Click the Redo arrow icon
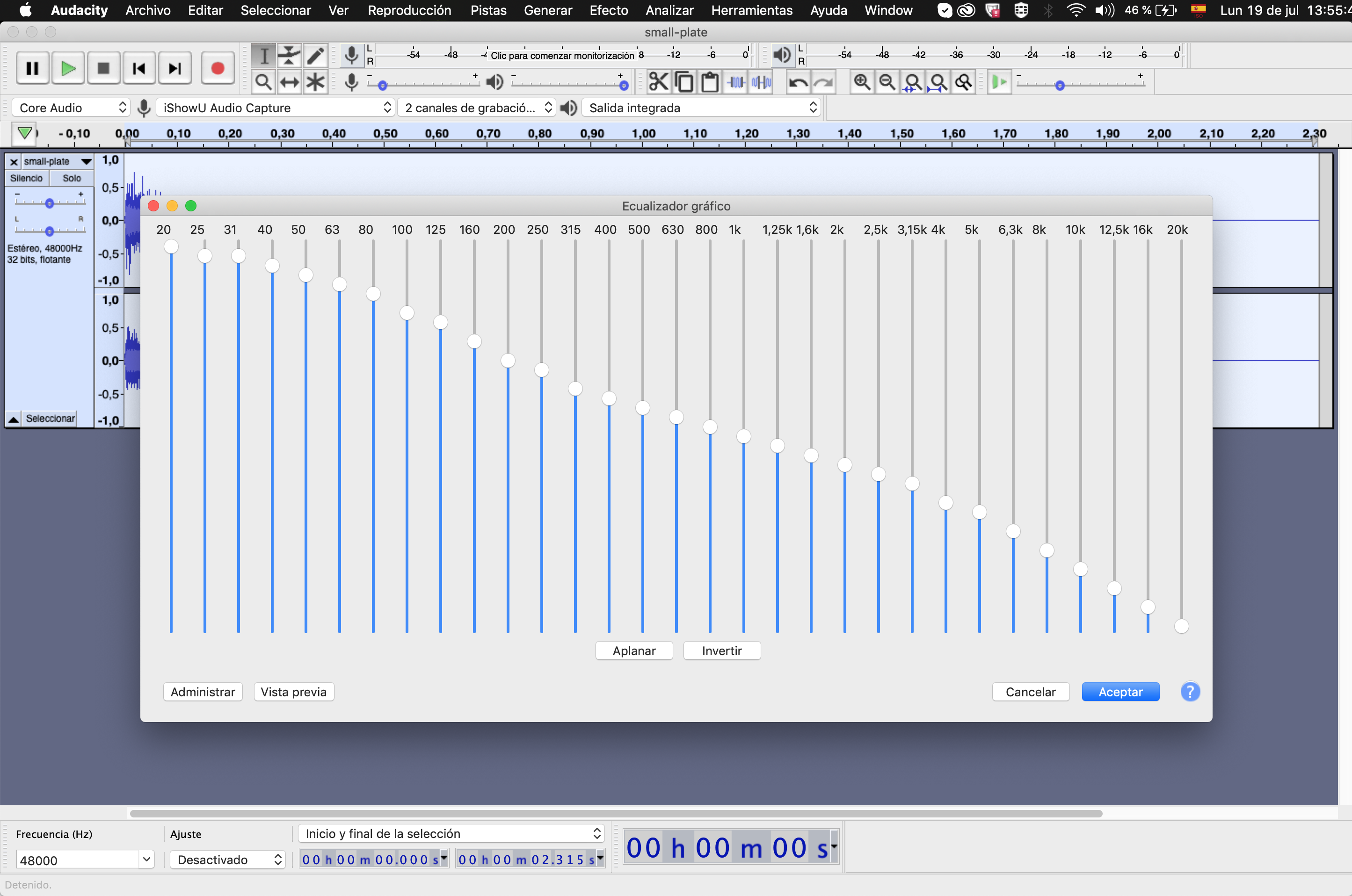 click(823, 82)
